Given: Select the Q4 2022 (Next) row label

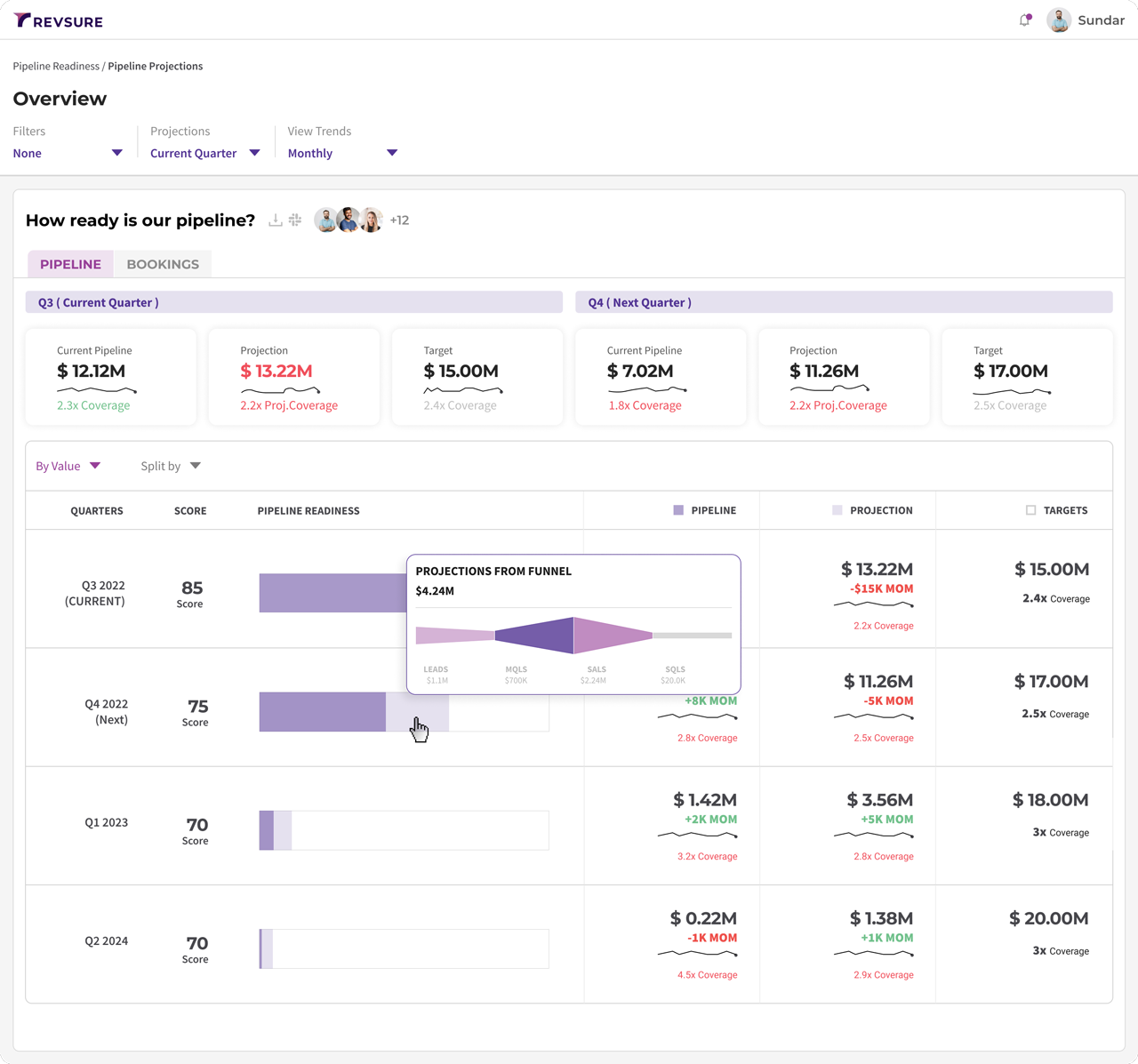Looking at the screenshot, I should pyautogui.click(x=106, y=712).
